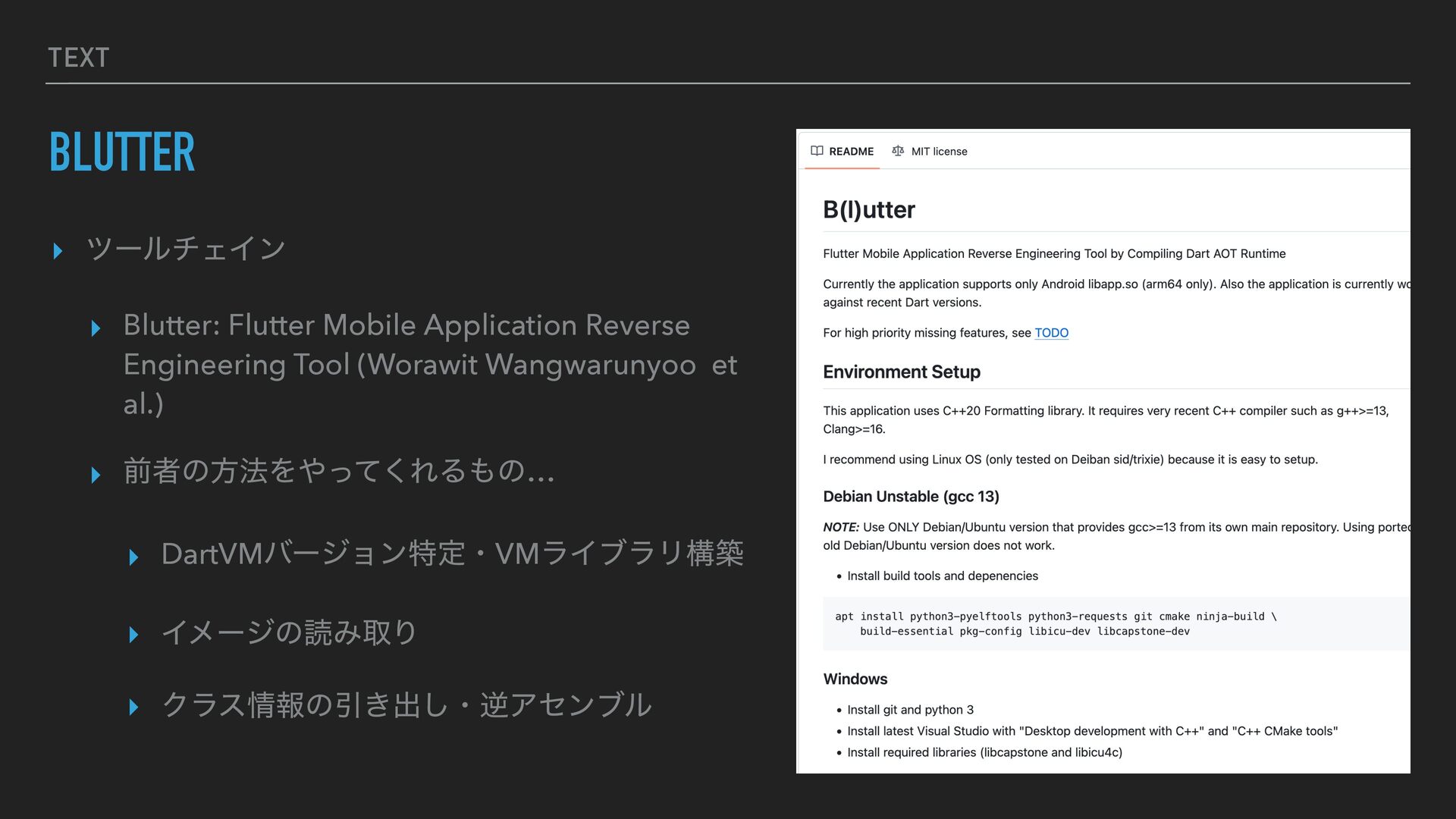Viewport: 1456px width, 819px height.
Task: Click the MIT license scale icon
Action: [898, 151]
